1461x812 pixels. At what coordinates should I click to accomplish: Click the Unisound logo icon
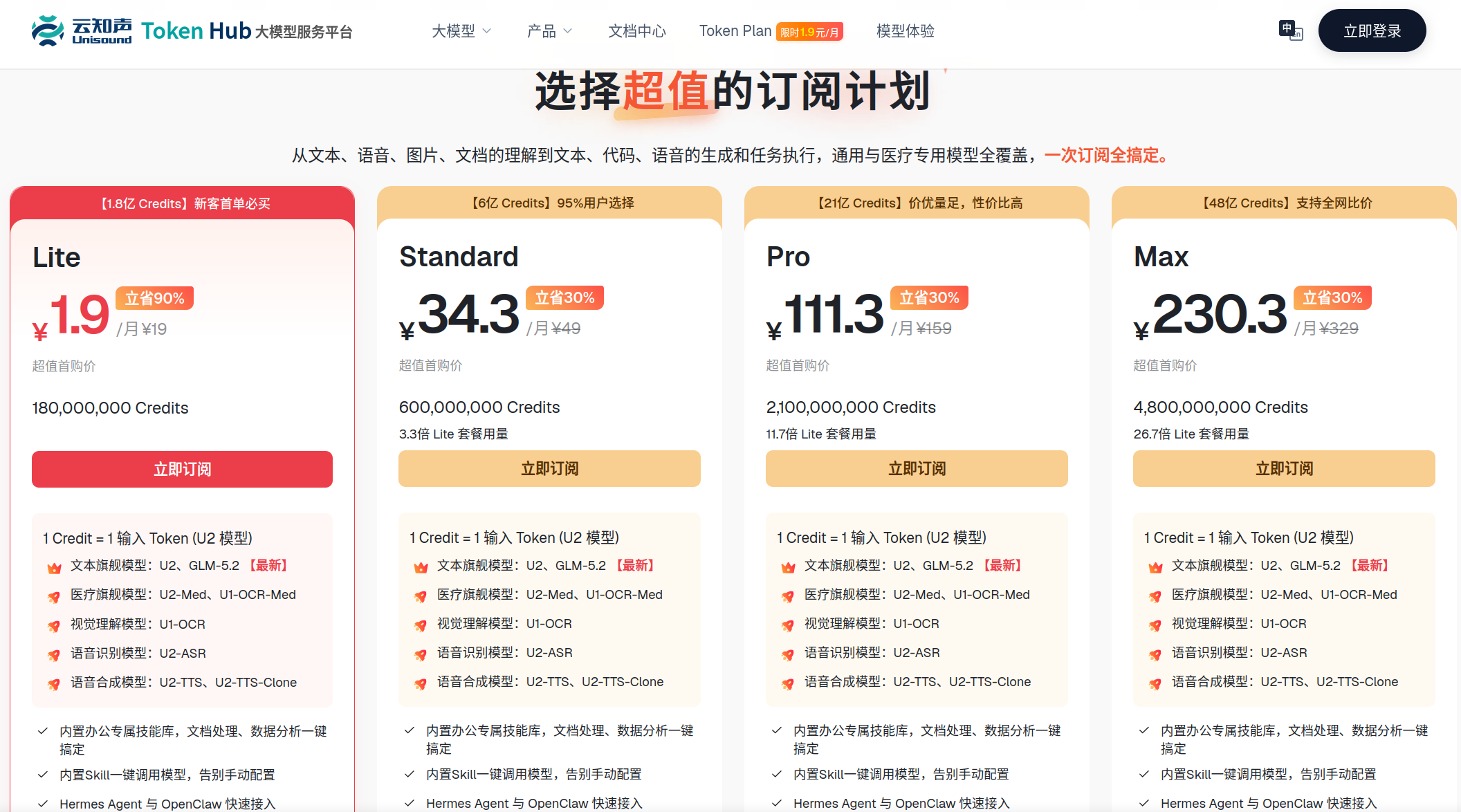48,31
